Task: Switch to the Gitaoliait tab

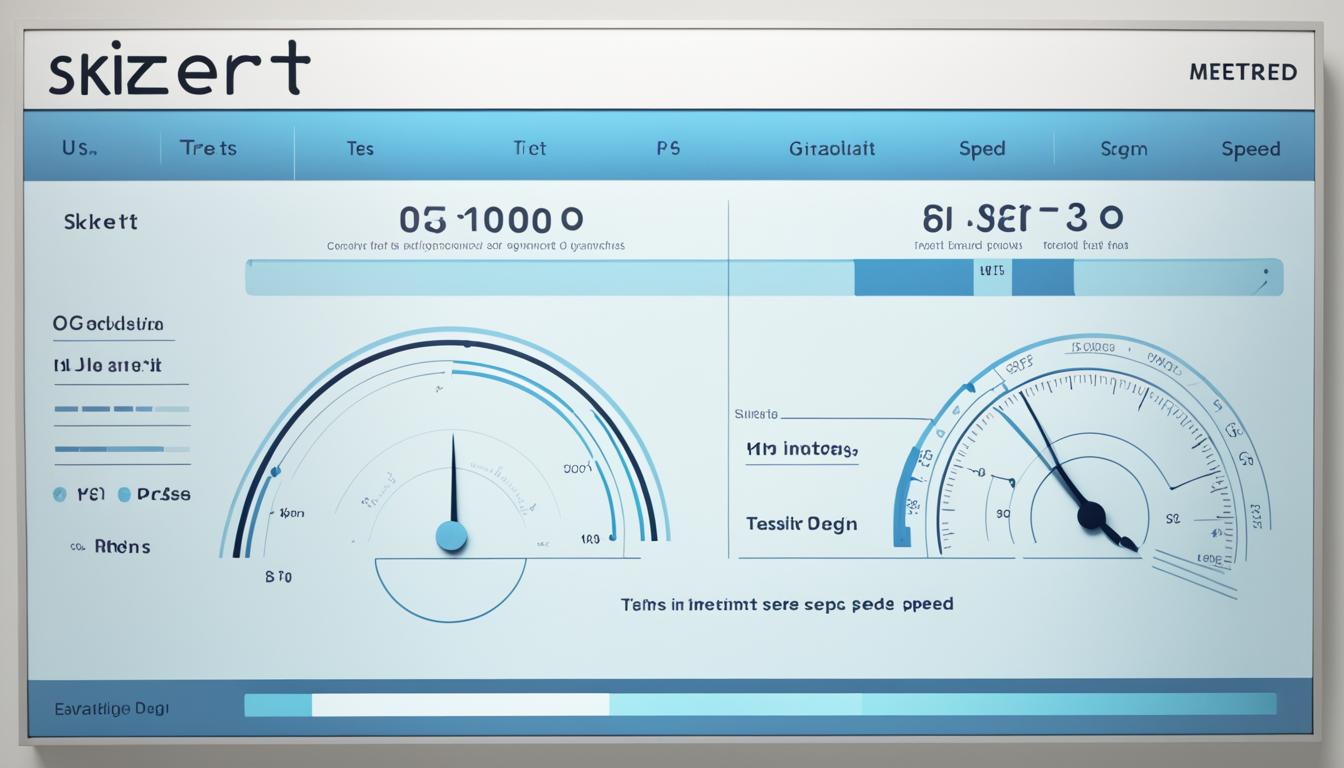Action: 831,148
